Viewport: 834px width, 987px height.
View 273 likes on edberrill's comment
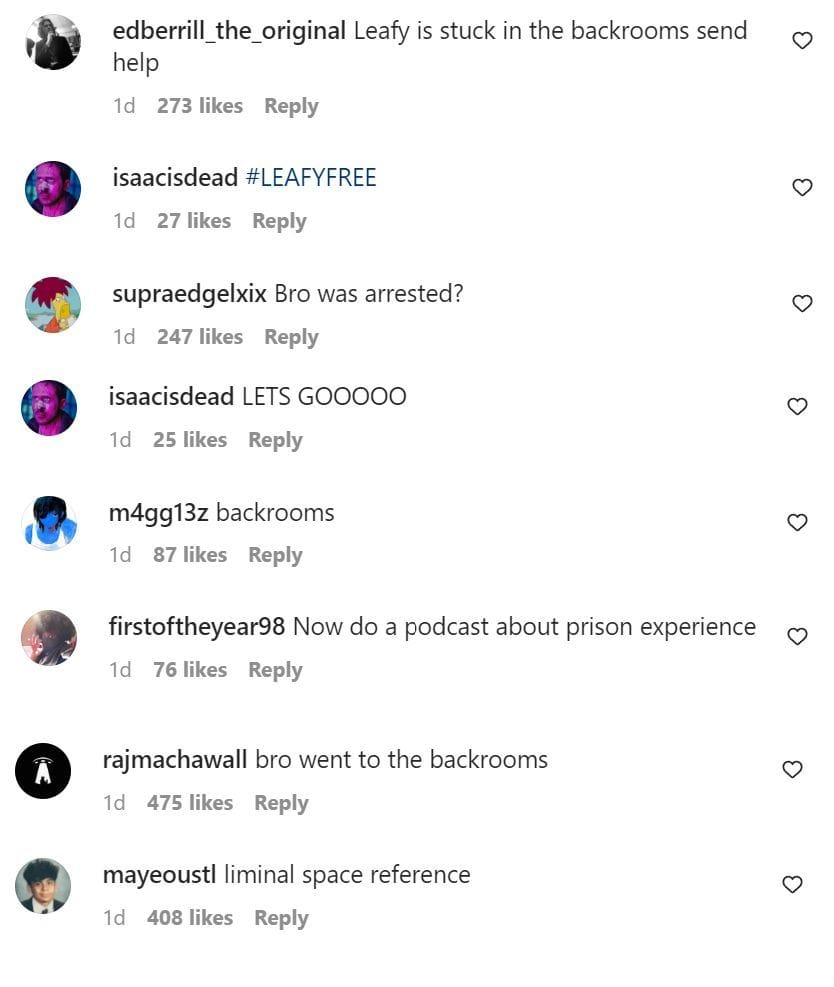(200, 106)
